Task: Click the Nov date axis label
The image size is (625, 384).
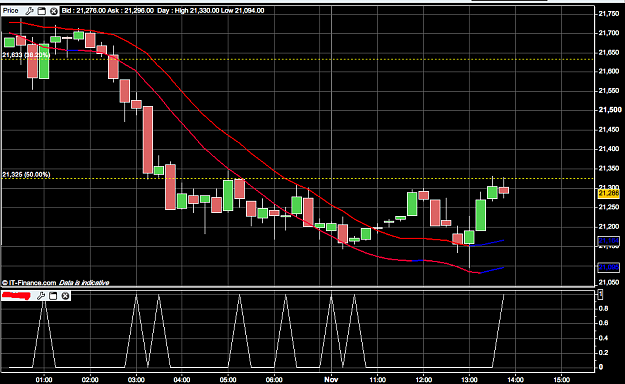Action: pyautogui.click(x=331, y=380)
